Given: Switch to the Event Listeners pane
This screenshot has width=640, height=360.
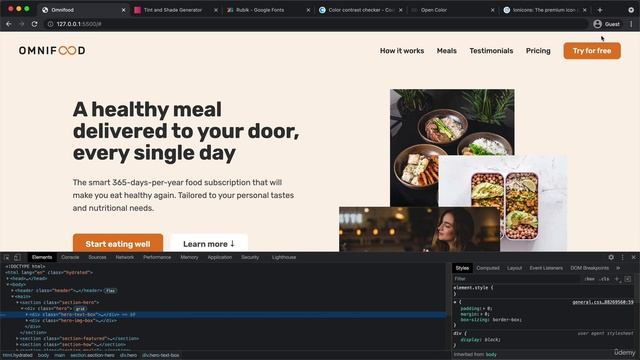Looking at the screenshot, I should point(546,268).
